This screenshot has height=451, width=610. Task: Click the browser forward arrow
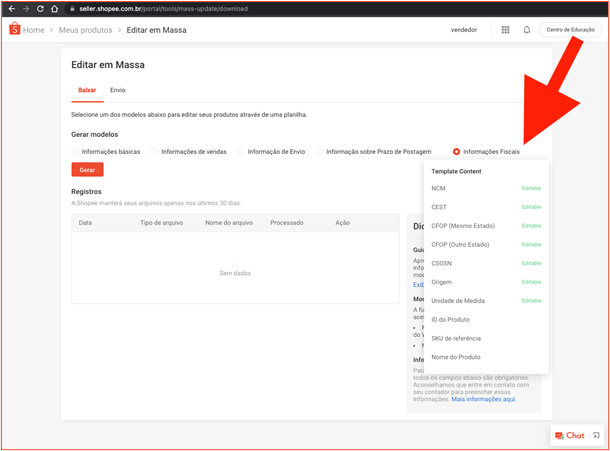tap(25, 8)
